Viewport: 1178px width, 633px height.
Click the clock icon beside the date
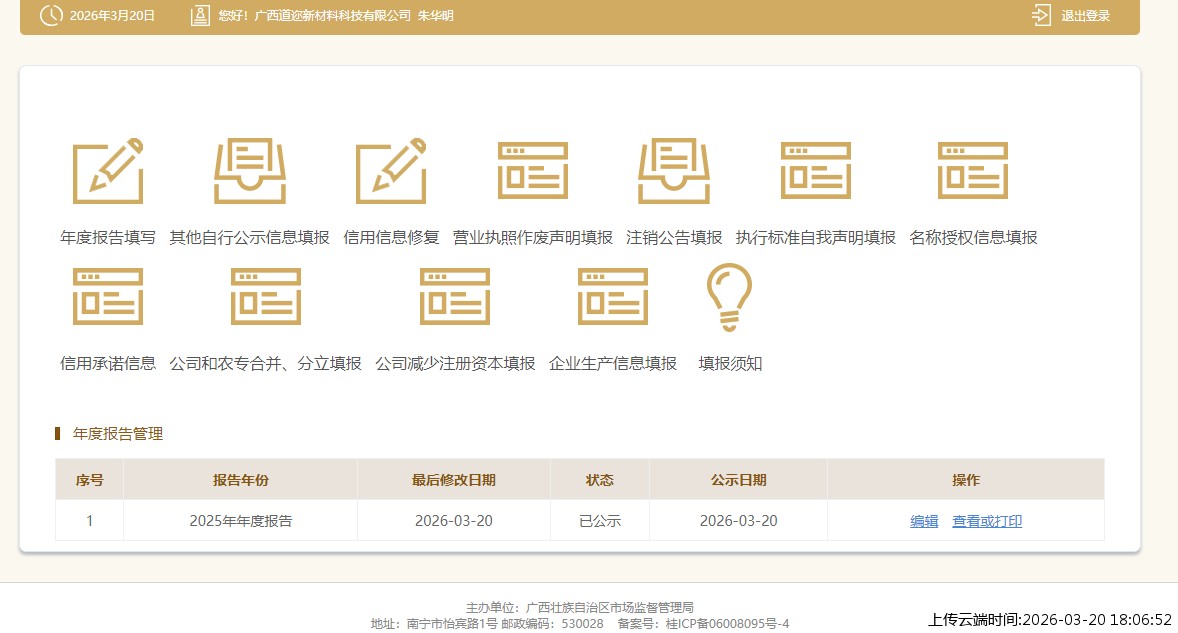click(x=51, y=15)
